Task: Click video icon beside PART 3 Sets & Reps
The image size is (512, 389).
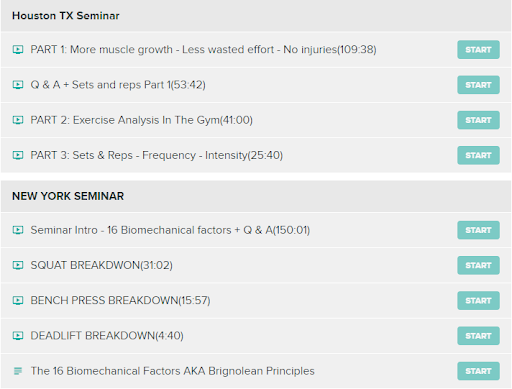Action: point(18,155)
